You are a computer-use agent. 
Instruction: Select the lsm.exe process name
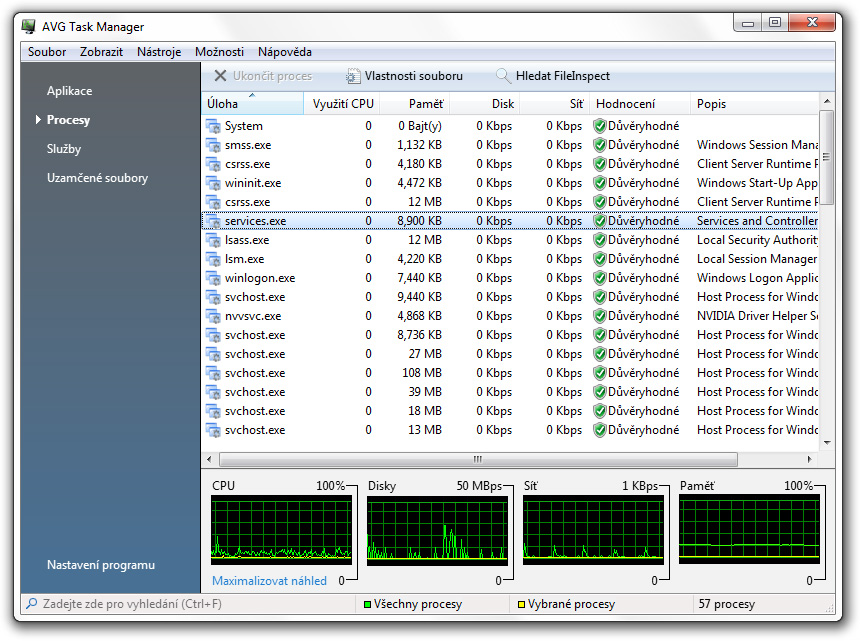point(245,259)
